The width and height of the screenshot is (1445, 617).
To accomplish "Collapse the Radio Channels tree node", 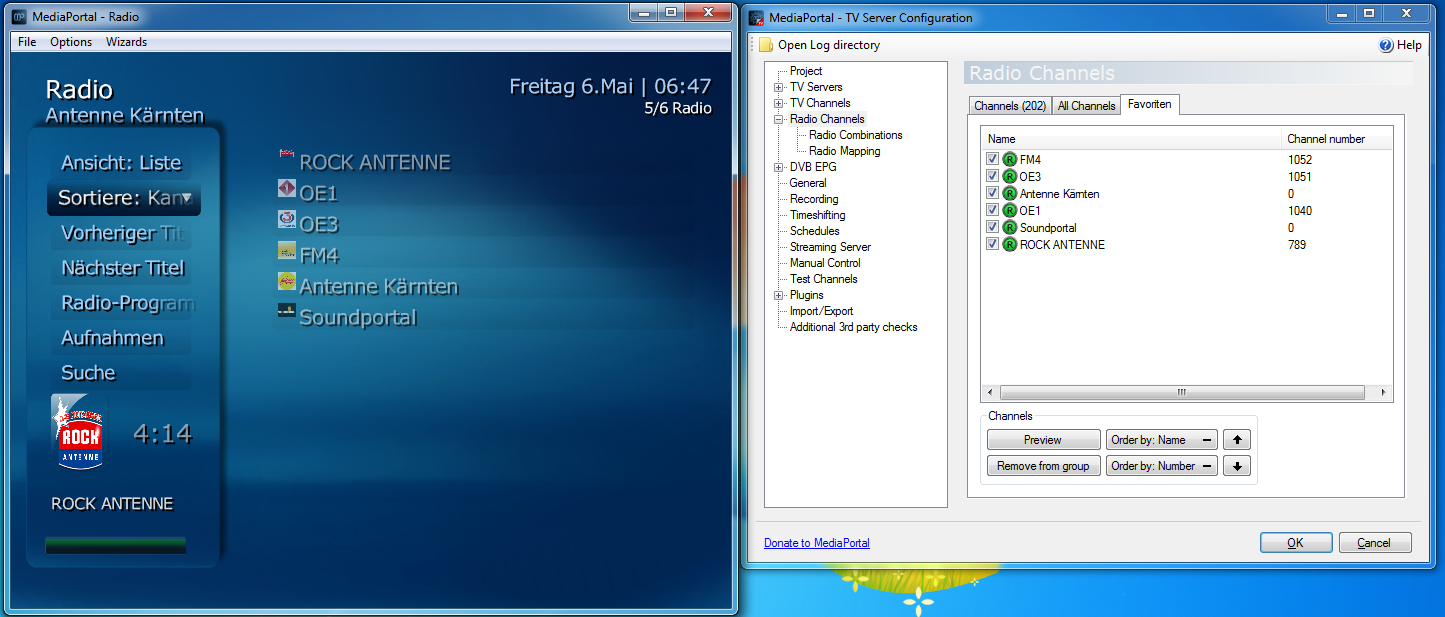I will (778, 119).
